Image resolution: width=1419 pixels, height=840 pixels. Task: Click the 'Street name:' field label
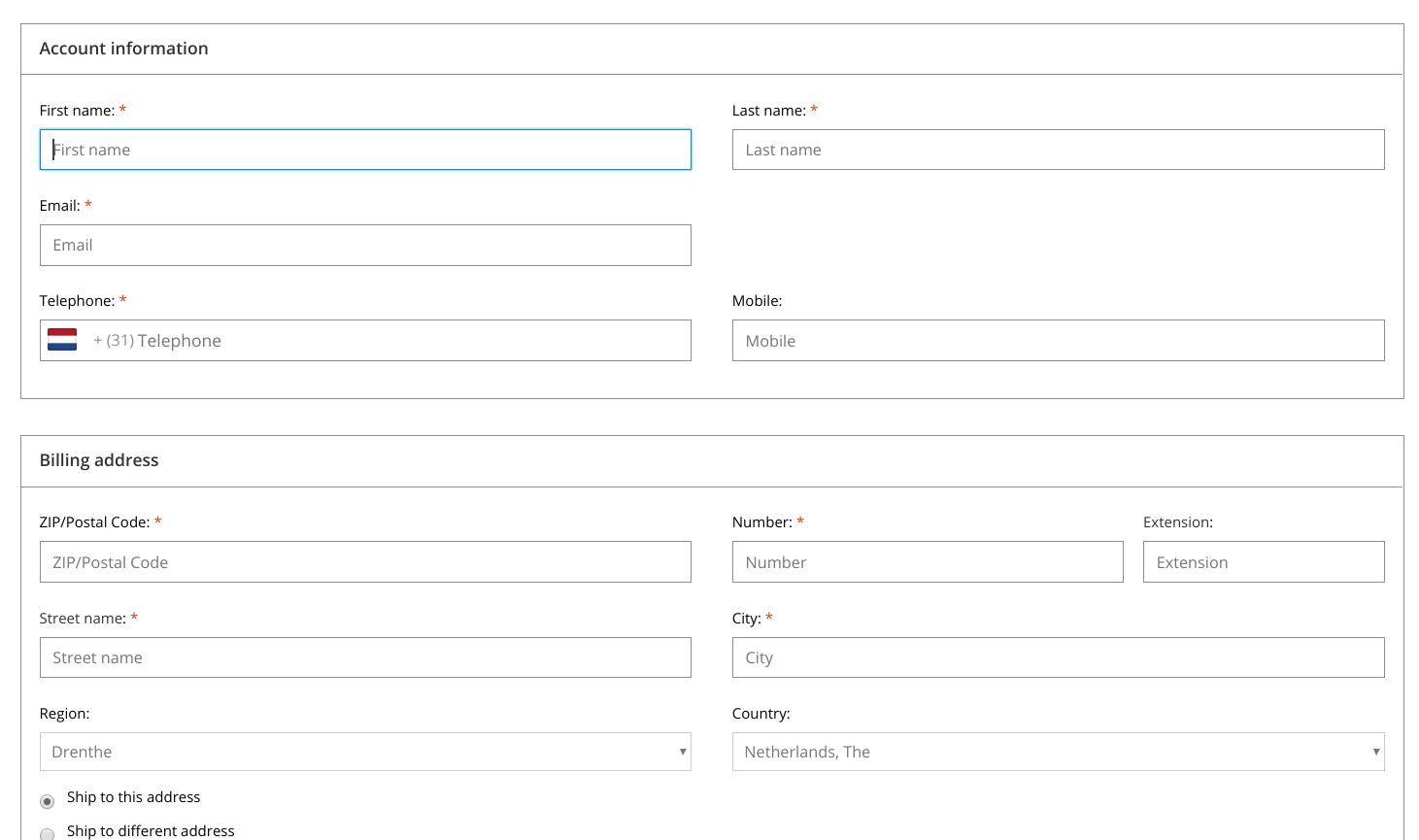point(83,619)
